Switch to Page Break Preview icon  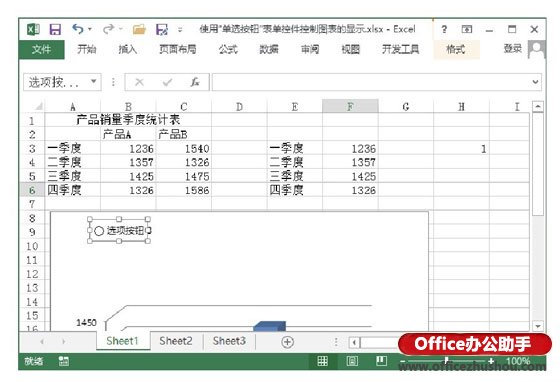[381, 361]
